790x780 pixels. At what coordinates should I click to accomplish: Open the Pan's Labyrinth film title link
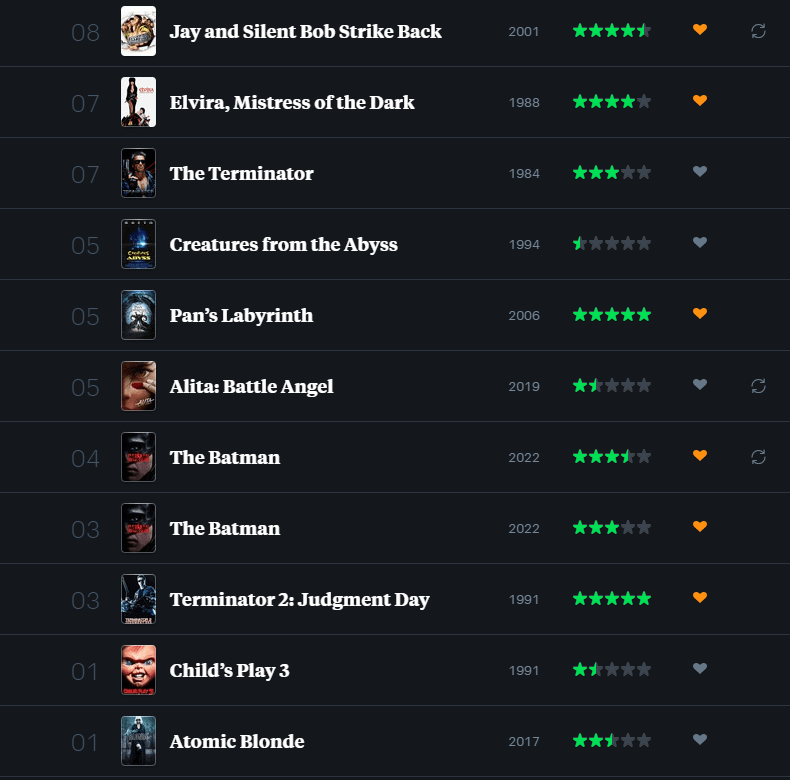point(241,316)
